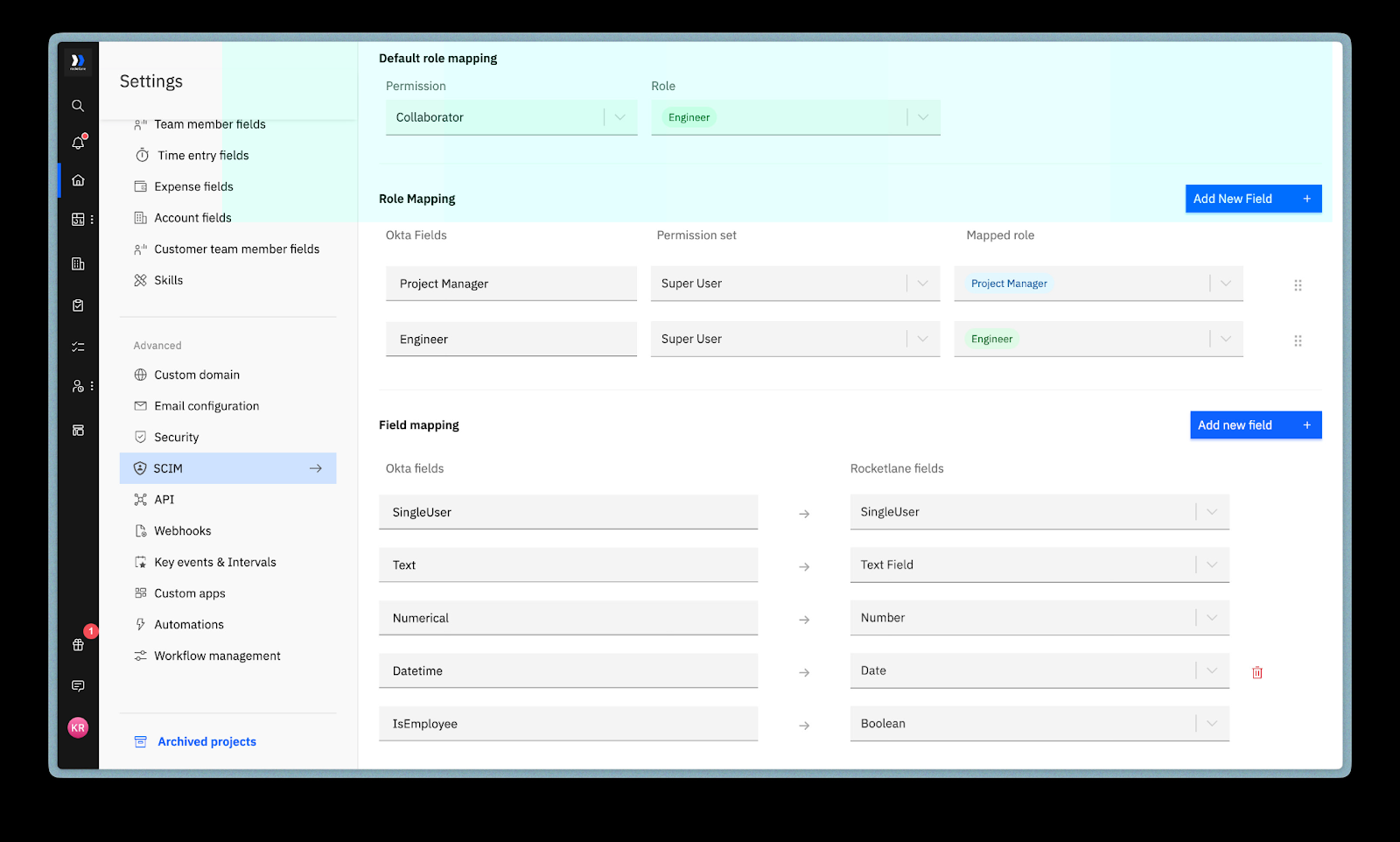Viewport: 1400px width, 842px height.
Task: Open the Archived projects link
Action: tap(206, 741)
